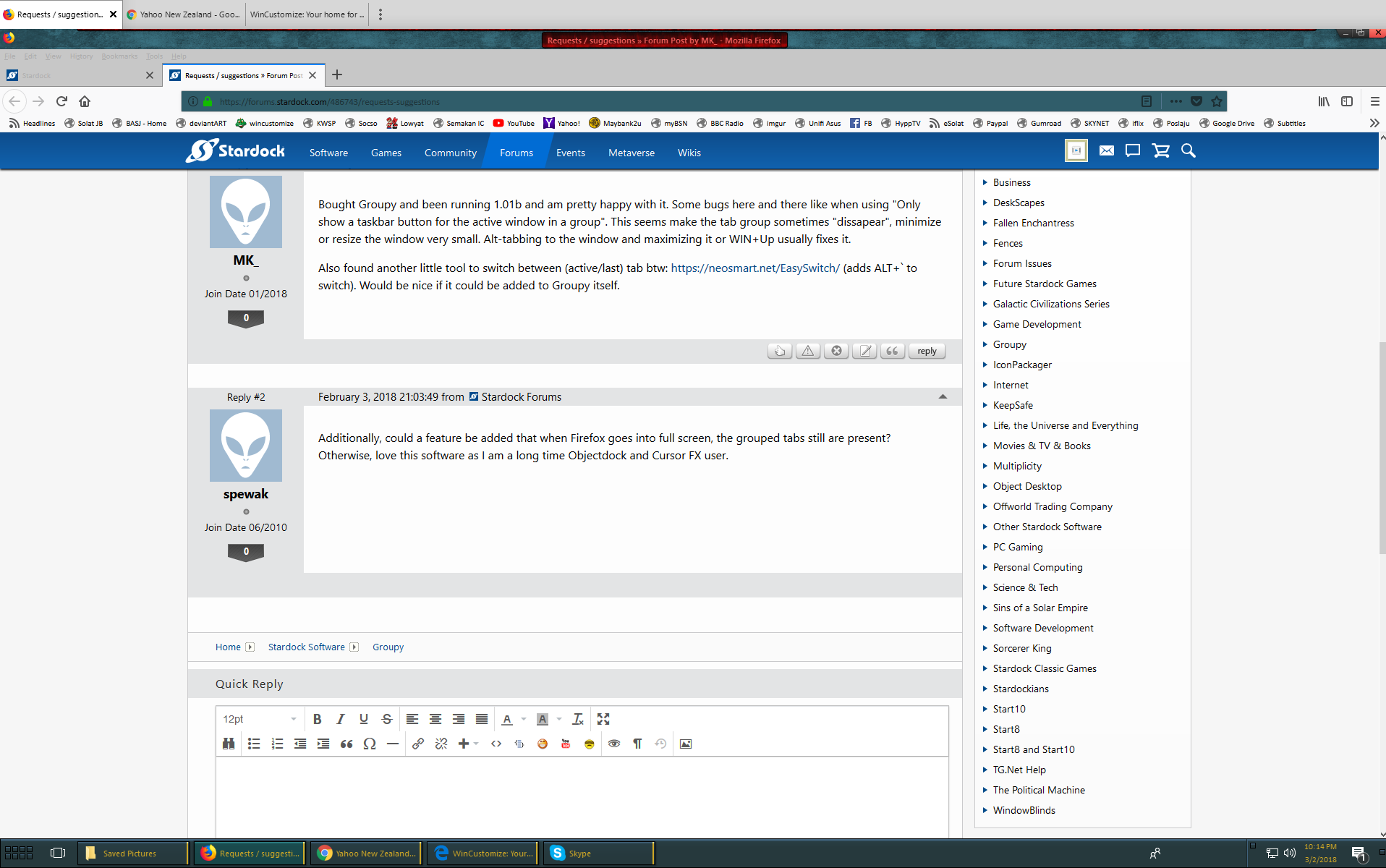Clear formatting in the editor
The image size is (1386, 868).
(578, 719)
